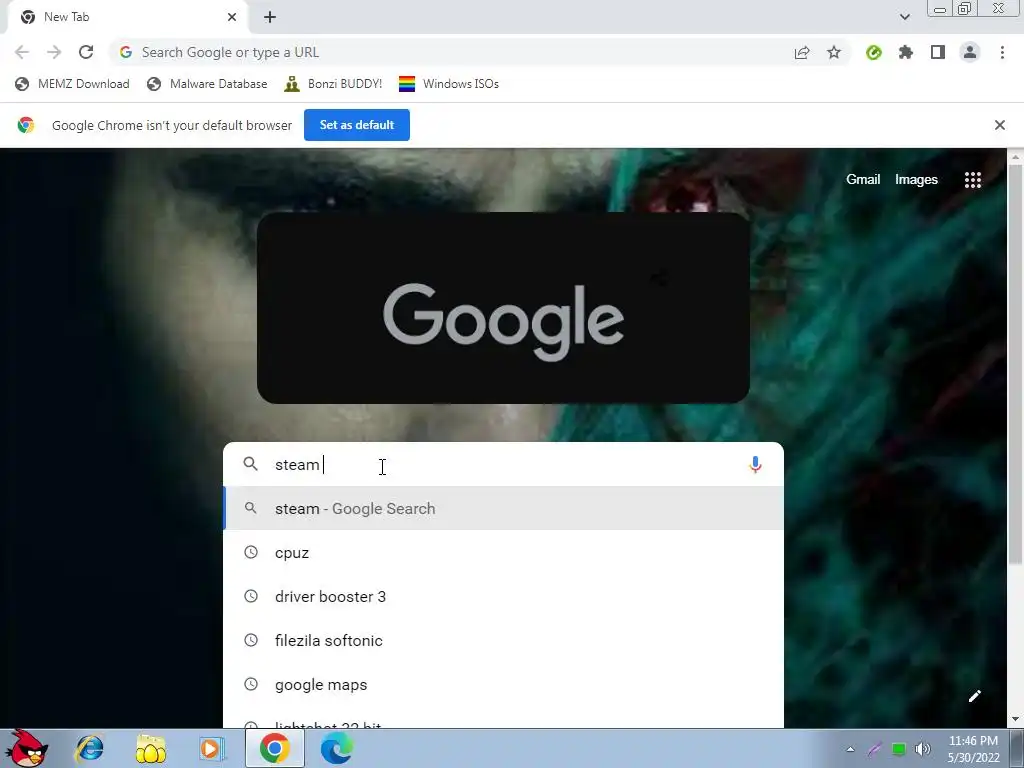The image size is (1024, 768).
Task: Open the MEMZ Download bookmark
Action: tap(72, 84)
